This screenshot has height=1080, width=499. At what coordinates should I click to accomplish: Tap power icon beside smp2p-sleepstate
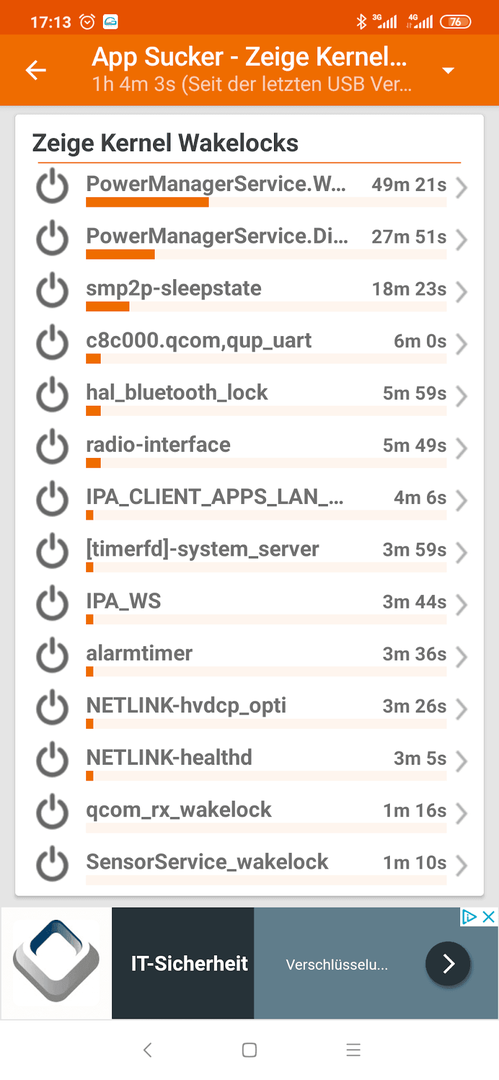52,291
